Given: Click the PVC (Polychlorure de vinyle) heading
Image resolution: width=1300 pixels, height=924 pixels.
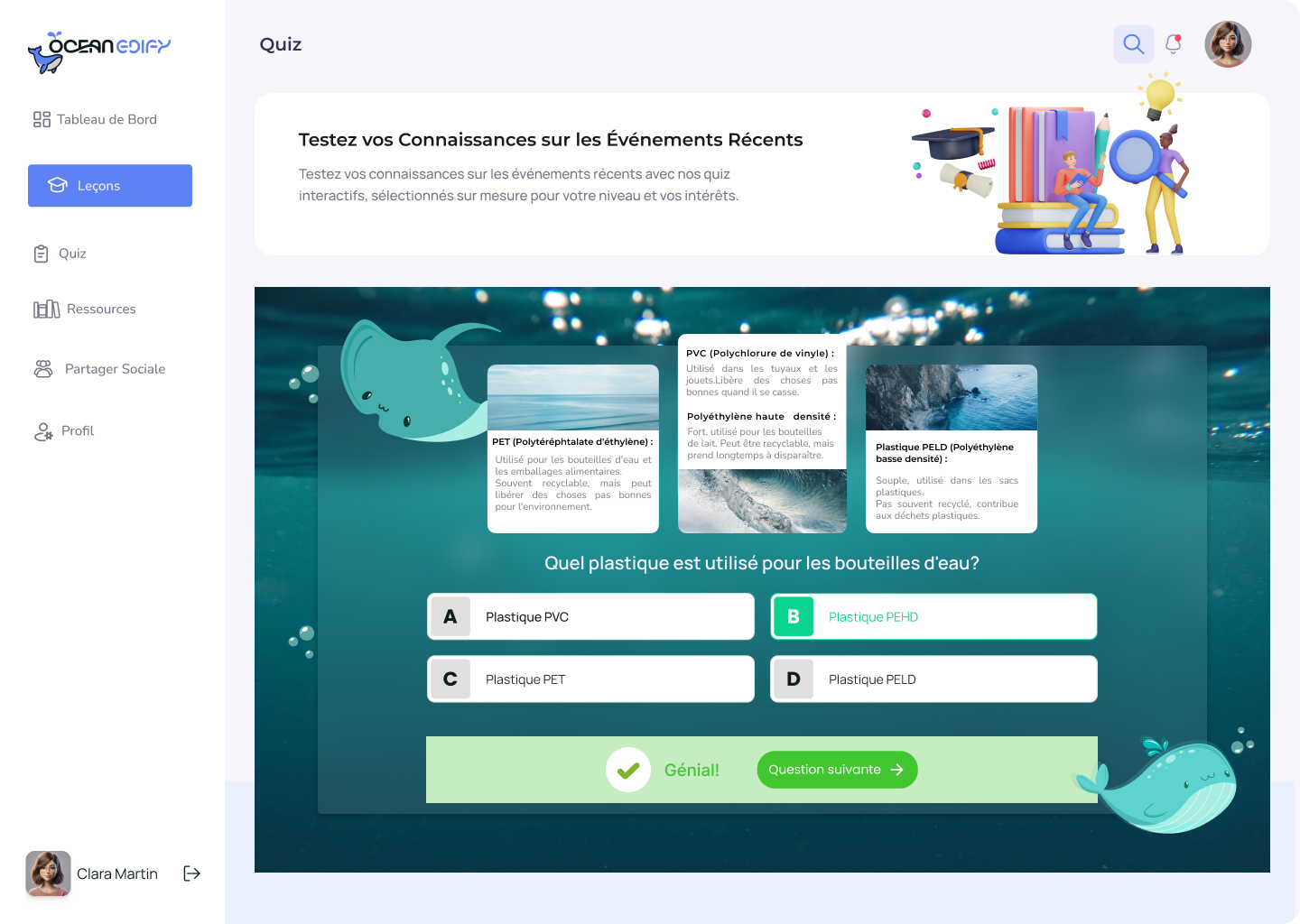Looking at the screenshot, I should (x=760, y=354).
